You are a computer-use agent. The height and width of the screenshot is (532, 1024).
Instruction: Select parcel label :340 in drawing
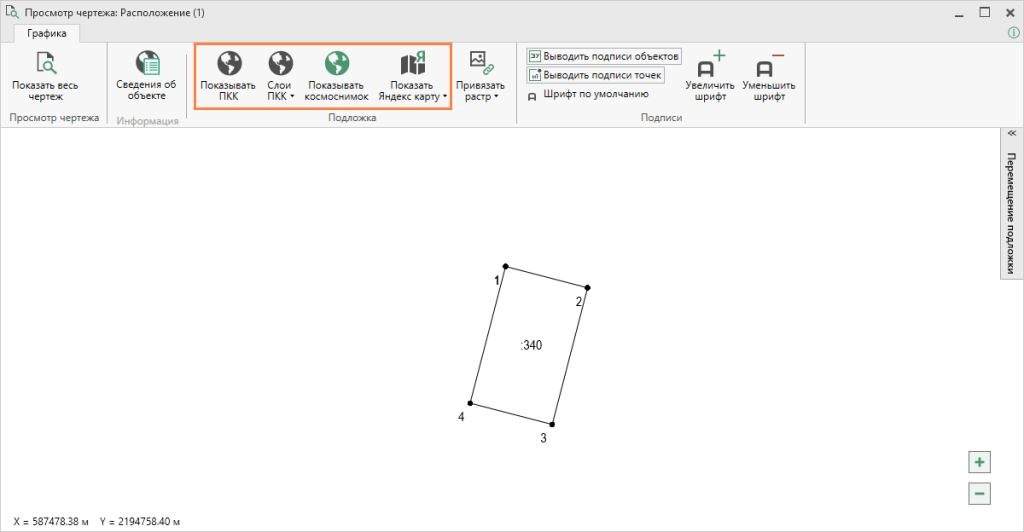tap(531, 345)
